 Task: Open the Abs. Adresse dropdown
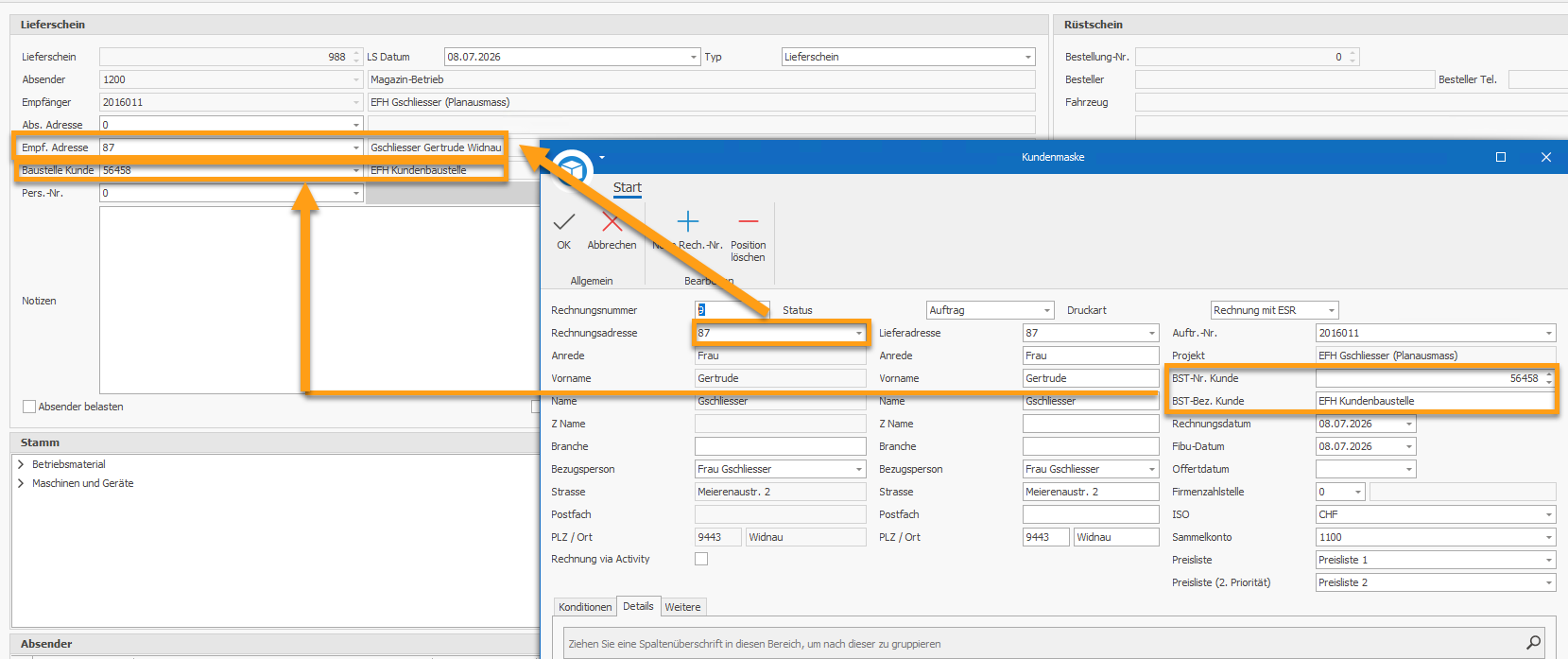(356, 125)
